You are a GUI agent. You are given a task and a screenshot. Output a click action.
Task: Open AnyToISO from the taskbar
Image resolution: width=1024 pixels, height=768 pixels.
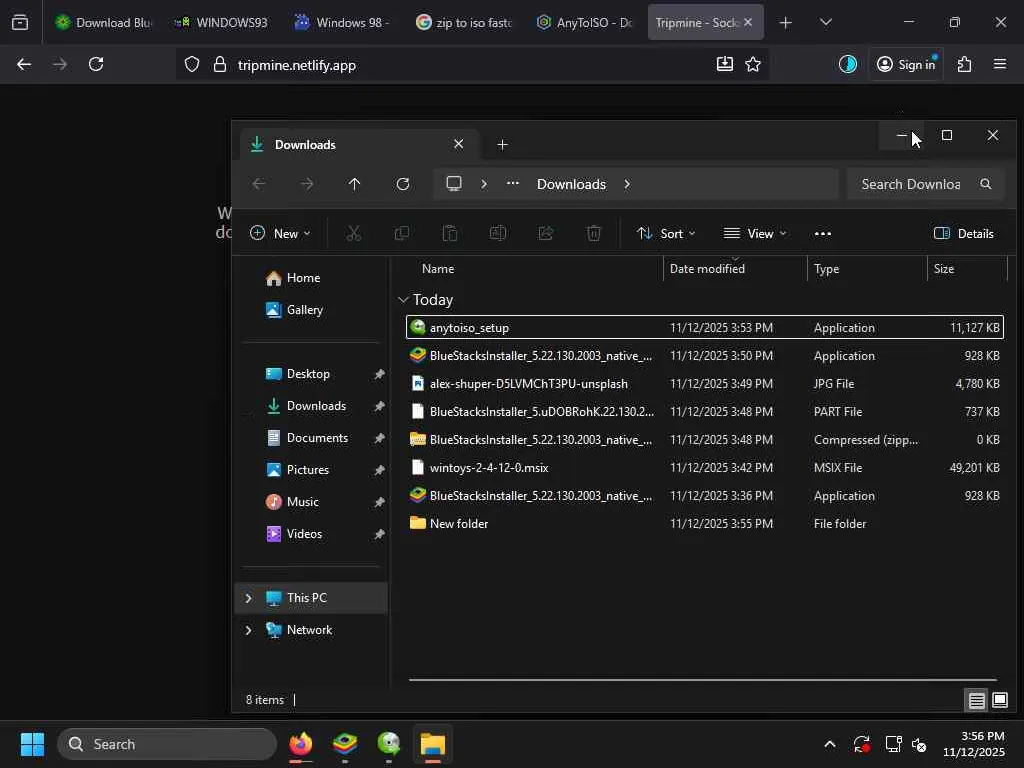389,744
